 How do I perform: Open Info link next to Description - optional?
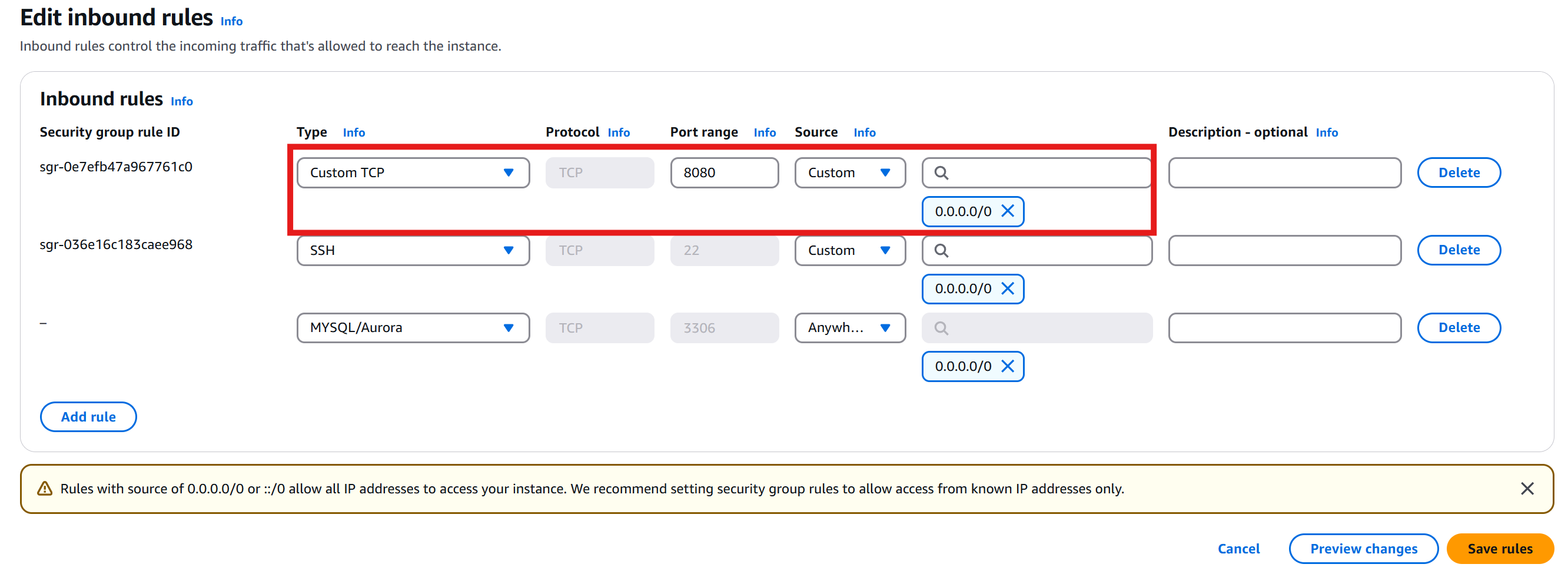pos(1326,132)
